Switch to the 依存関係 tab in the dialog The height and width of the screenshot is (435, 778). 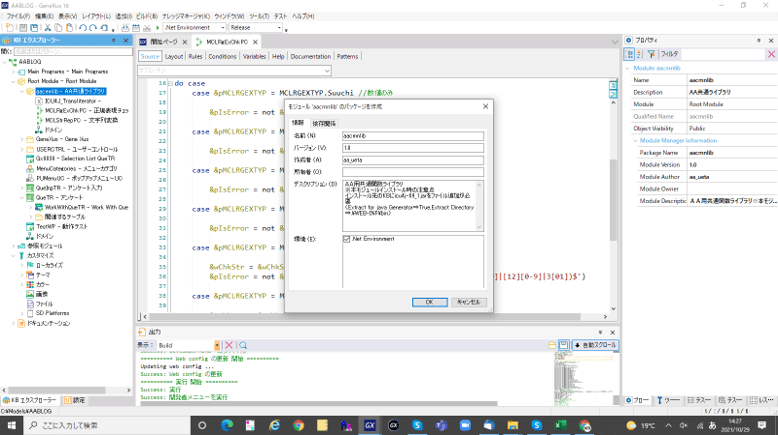pos(324,124)
